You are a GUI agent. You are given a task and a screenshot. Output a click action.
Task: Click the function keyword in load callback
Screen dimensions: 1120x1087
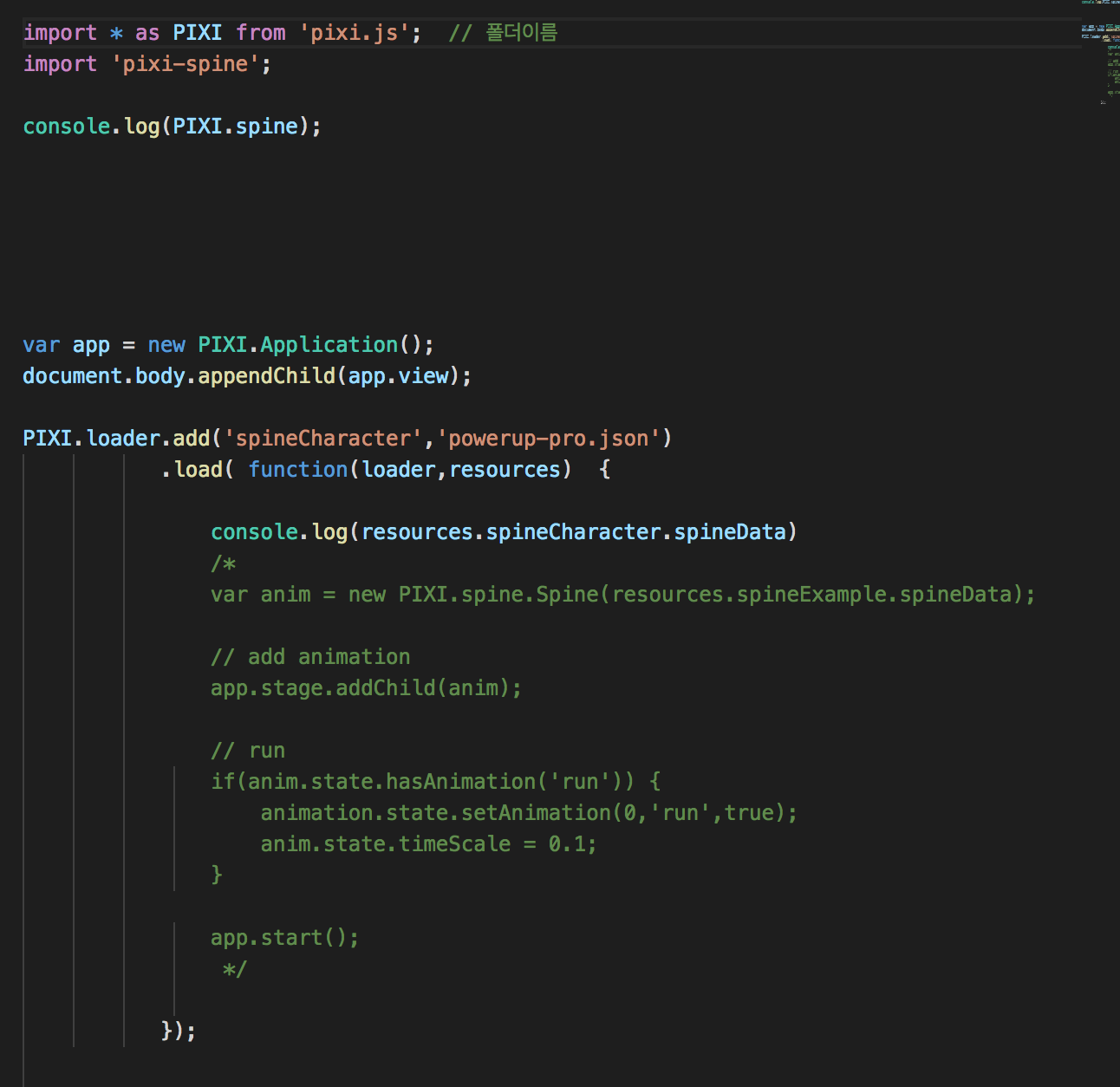[x=297, y=469]
